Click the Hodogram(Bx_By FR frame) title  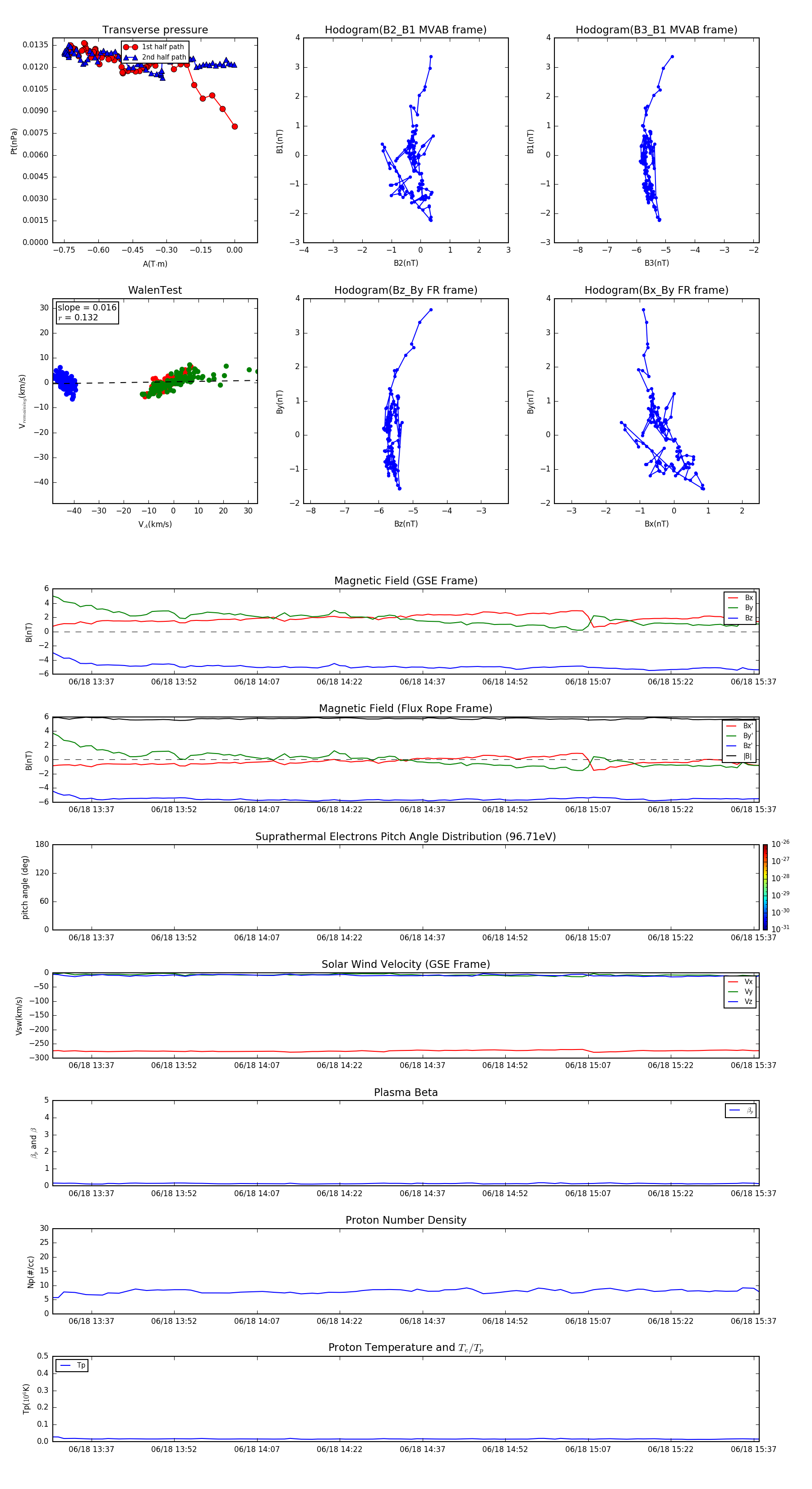(x=656, y=290)
